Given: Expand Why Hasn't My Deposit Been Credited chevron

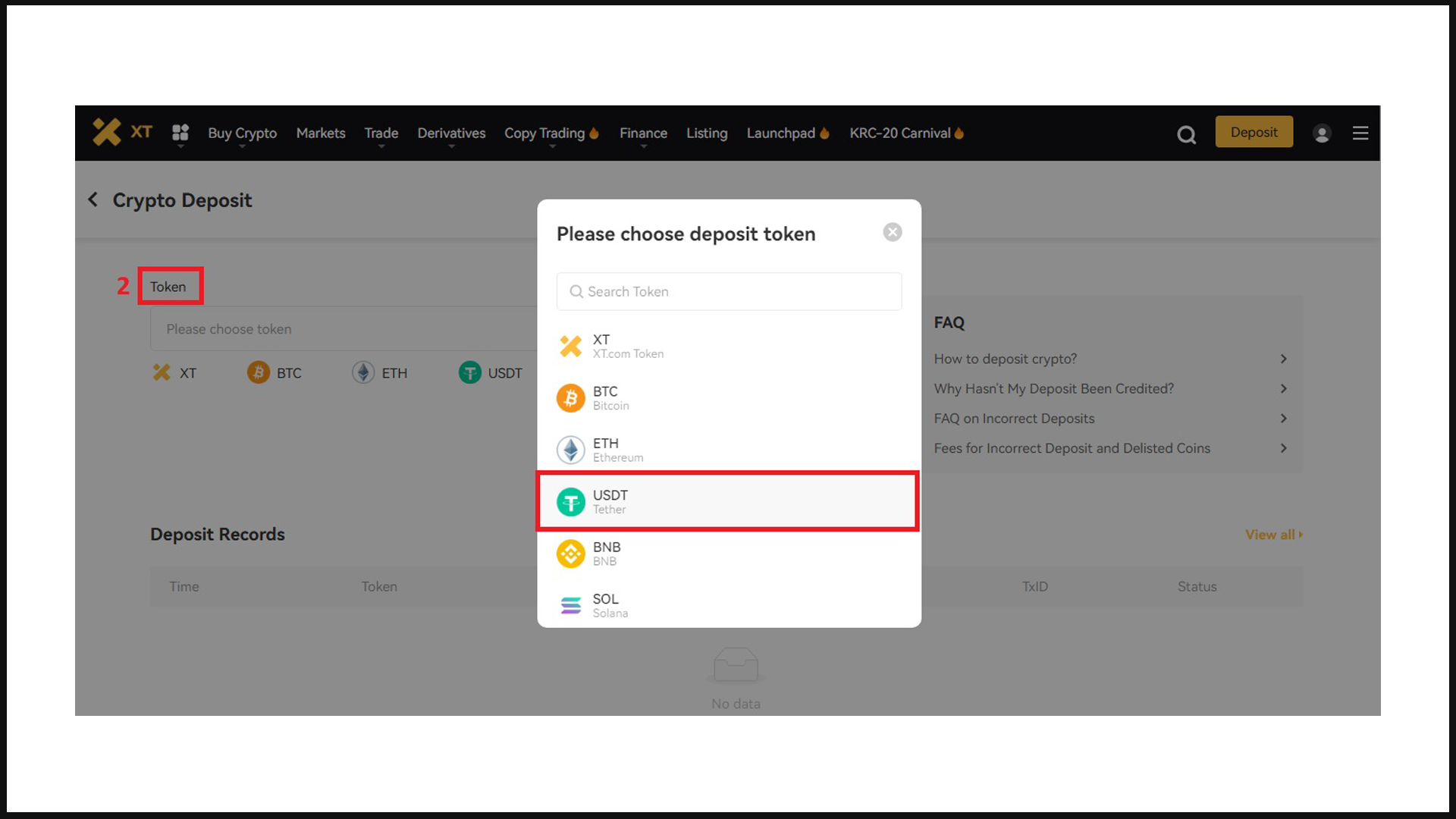Looking at the screenshot, I should [1283, 388].
